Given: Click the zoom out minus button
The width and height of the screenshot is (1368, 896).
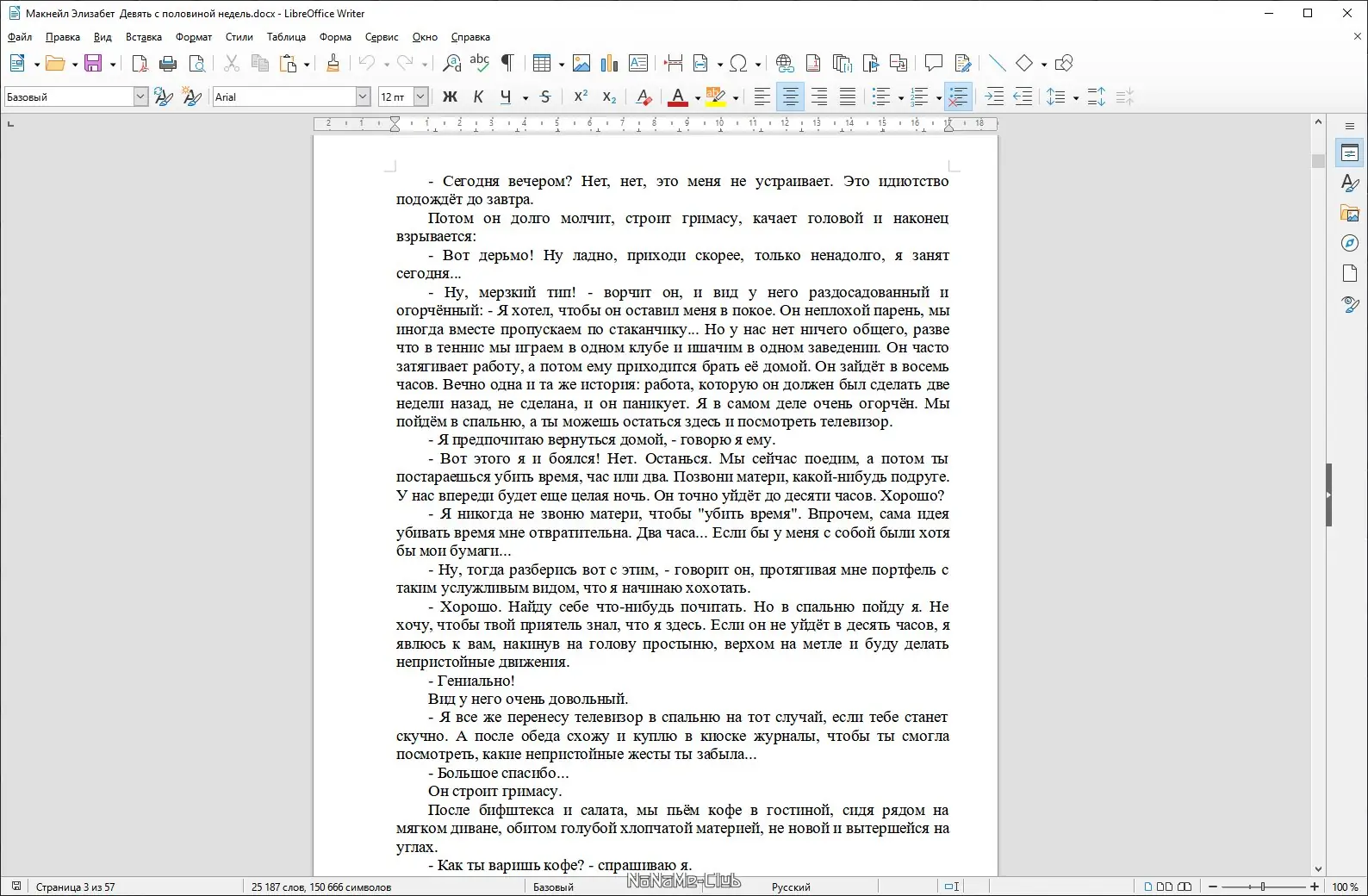Looking at the screenshot, I should click(1213, 887).
